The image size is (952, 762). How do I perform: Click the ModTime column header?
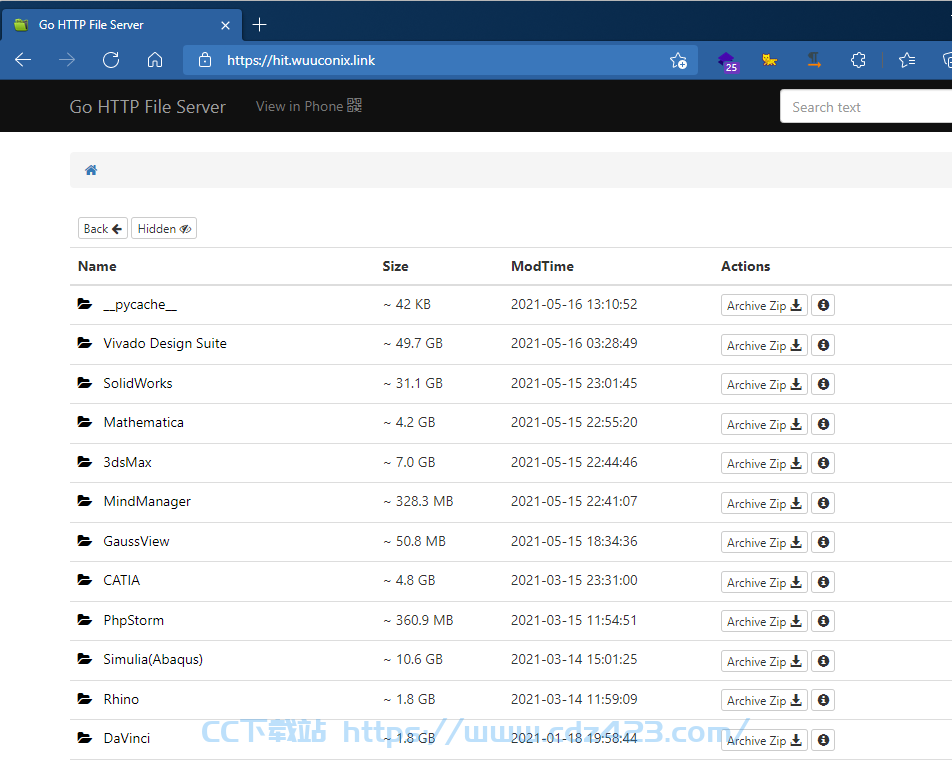tap(542, 266)
